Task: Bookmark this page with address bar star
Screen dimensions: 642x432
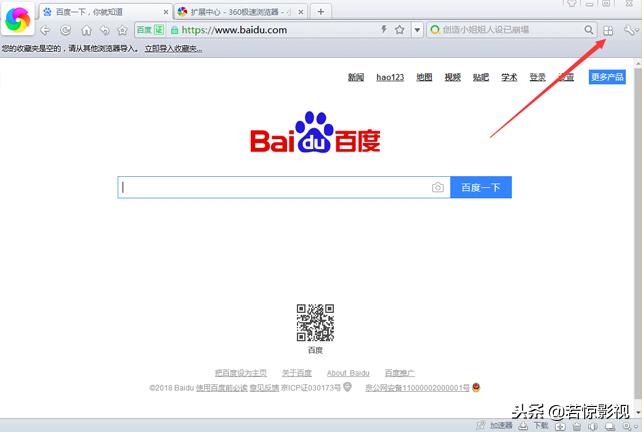Action: tap(400, 29)
